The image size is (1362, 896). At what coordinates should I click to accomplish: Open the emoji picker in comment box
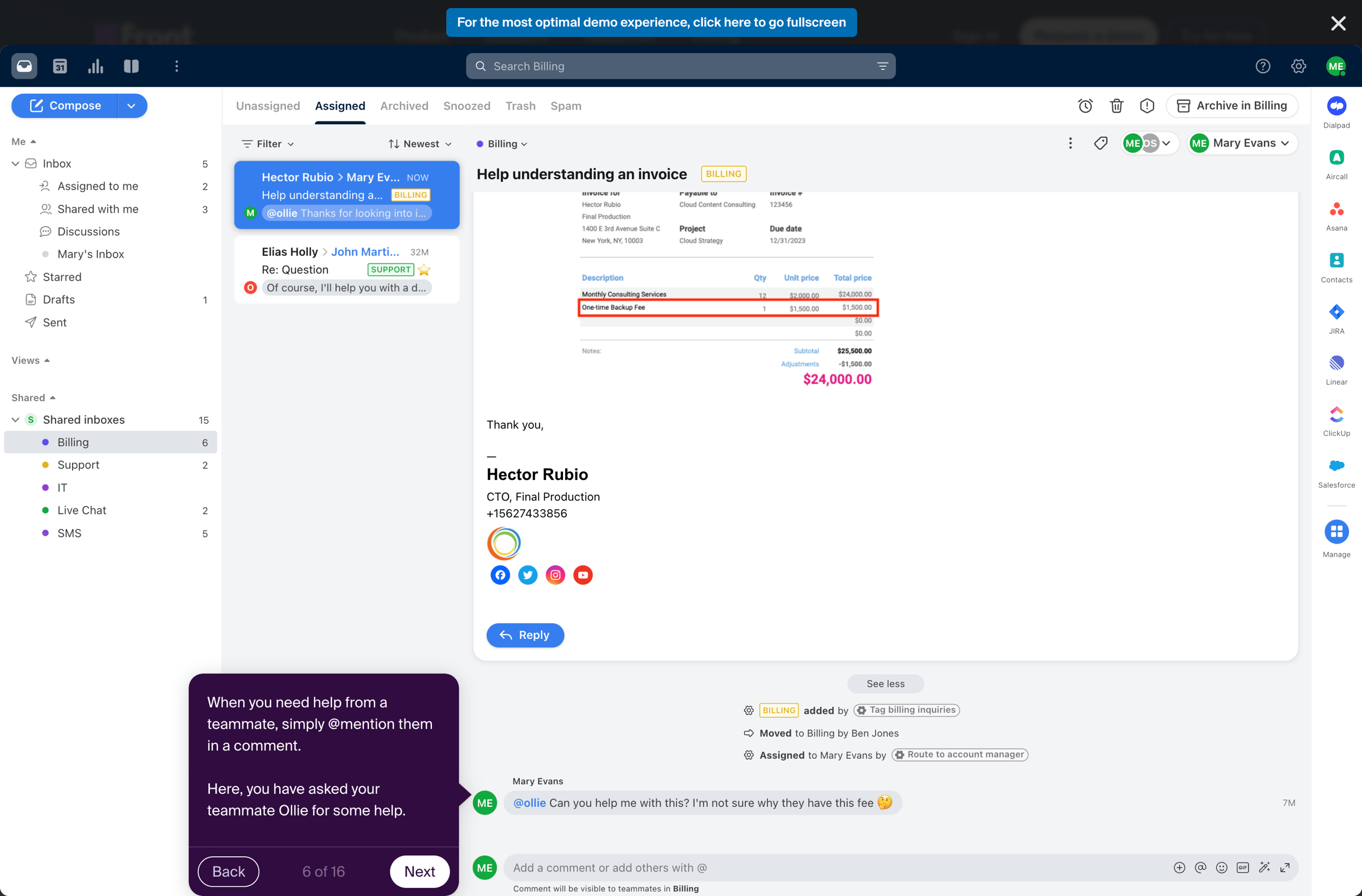[x=1221, y=868]
